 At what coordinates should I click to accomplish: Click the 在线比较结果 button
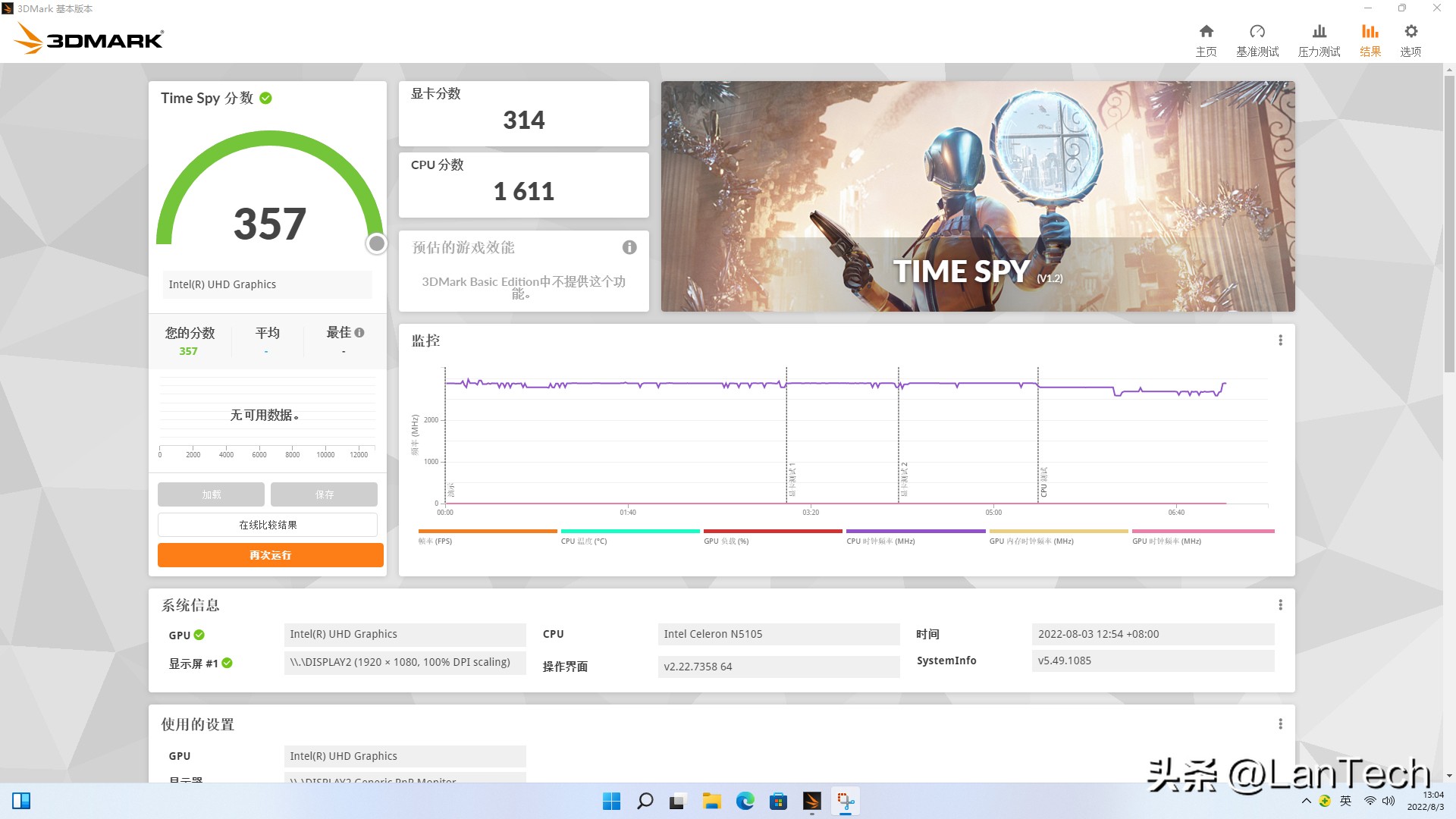[268, 525]
